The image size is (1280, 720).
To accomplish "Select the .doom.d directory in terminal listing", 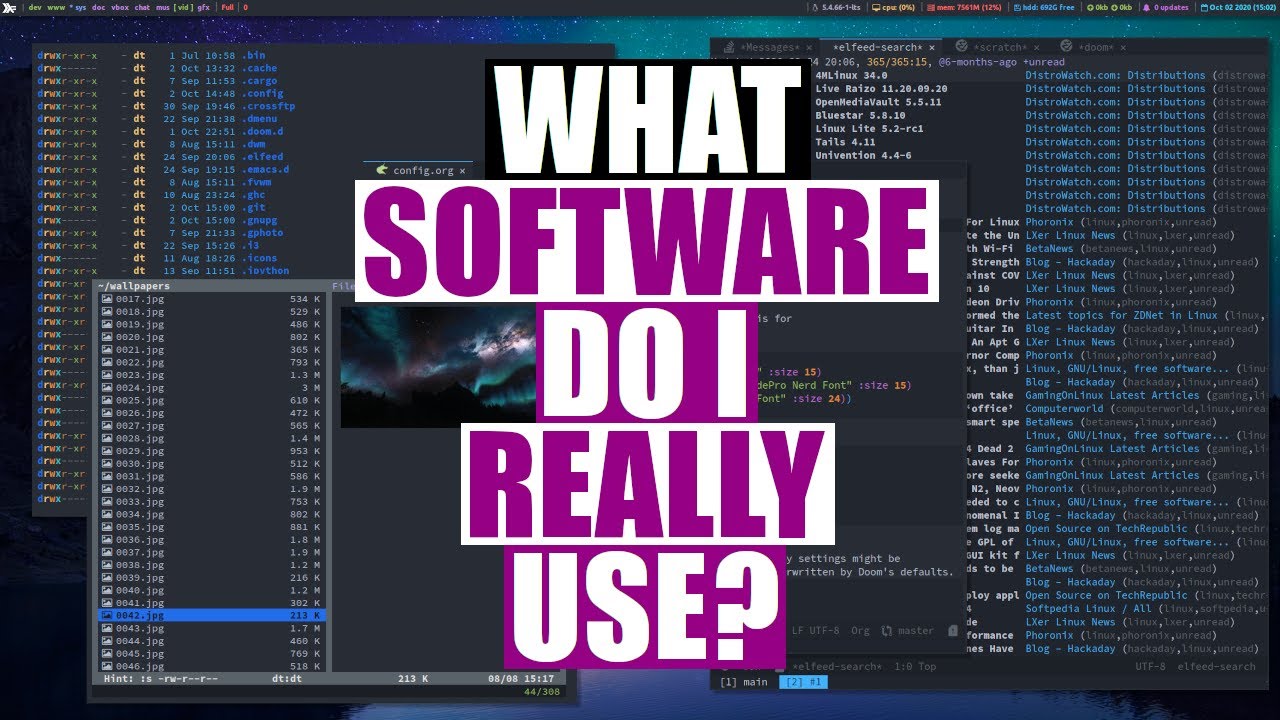I will coord(263,131).
